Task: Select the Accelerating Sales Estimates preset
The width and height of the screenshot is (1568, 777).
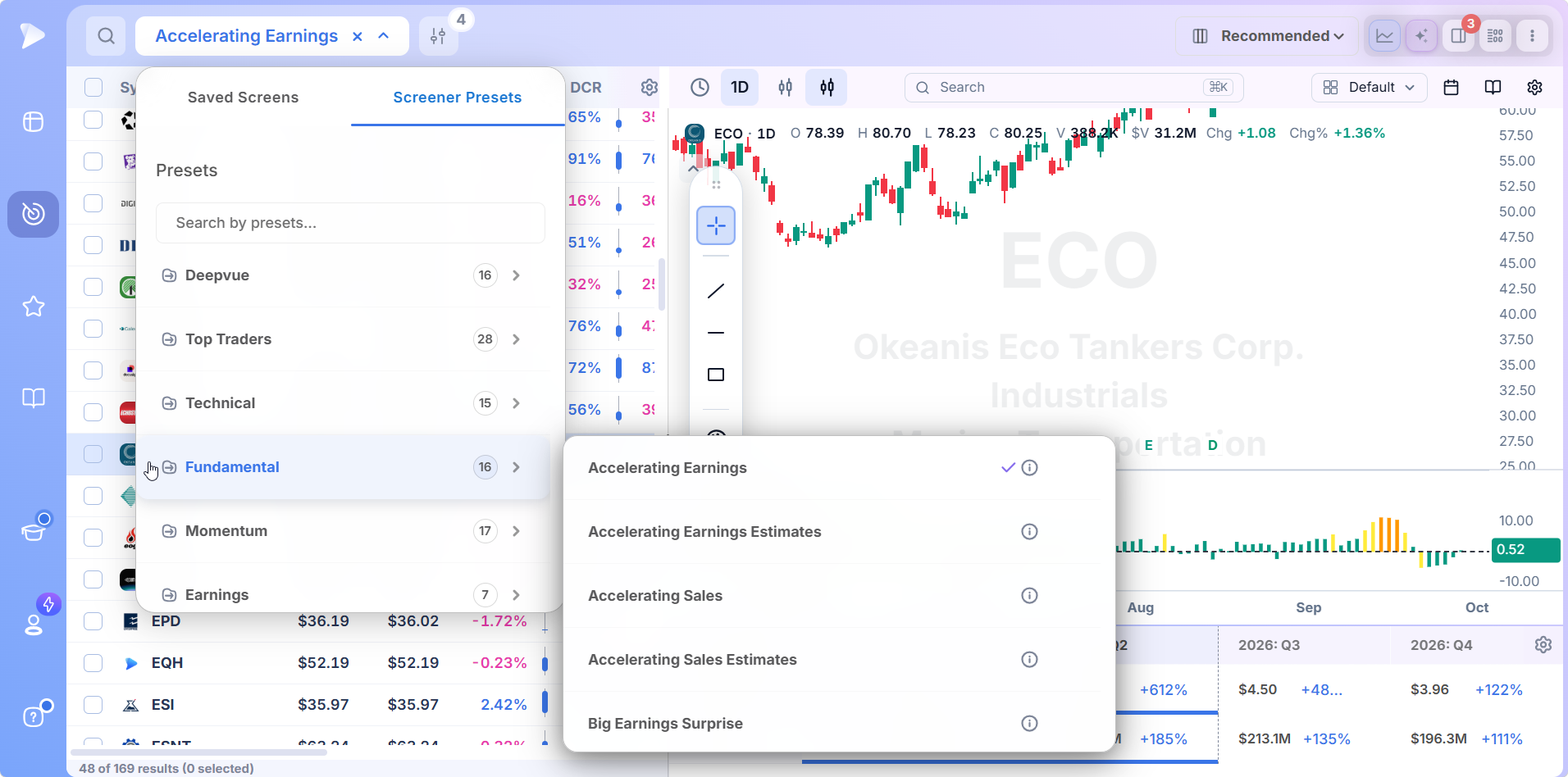Action: click(x=692, y=660)
